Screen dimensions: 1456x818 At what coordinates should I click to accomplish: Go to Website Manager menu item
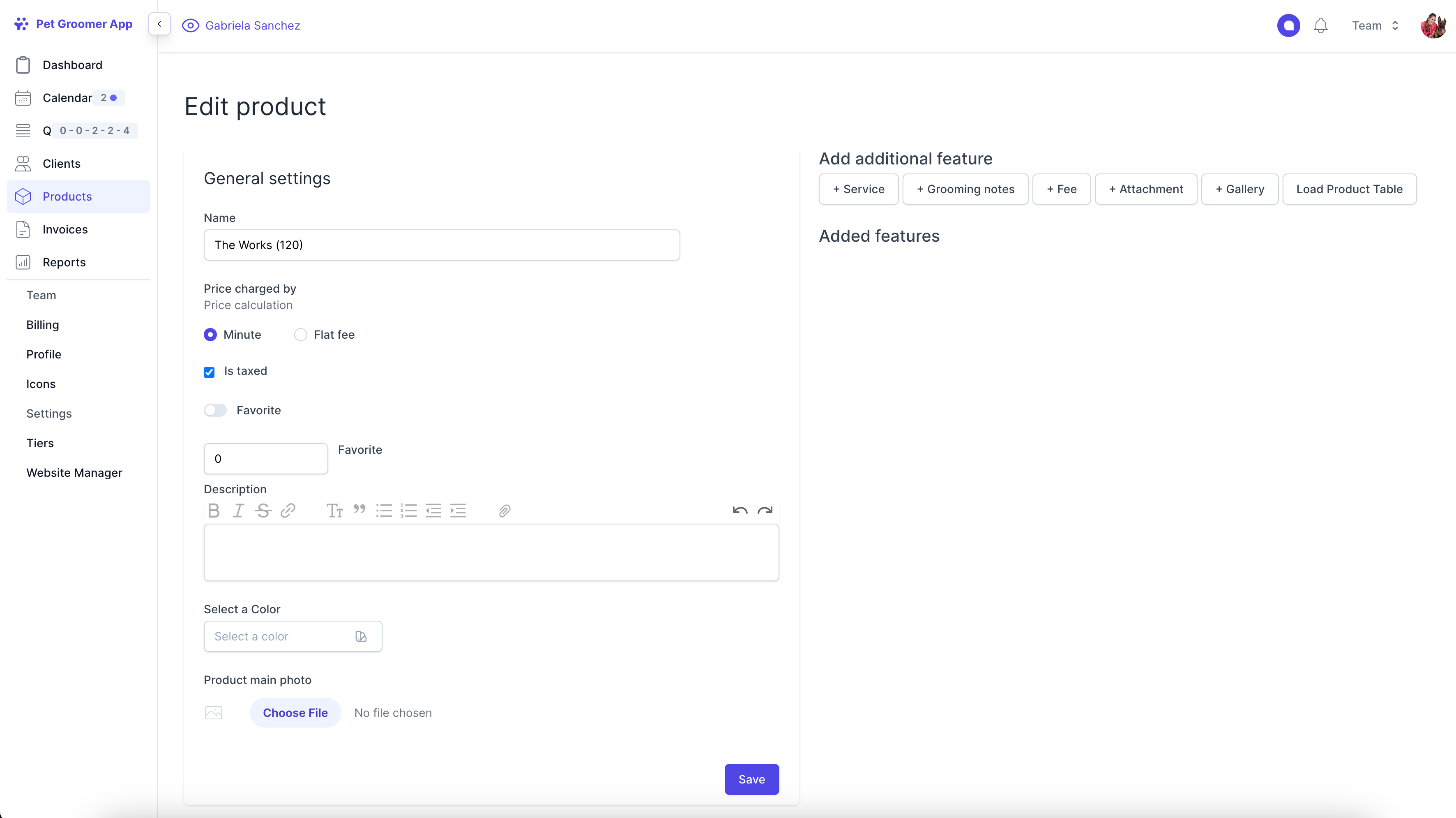tap(74, 472)
